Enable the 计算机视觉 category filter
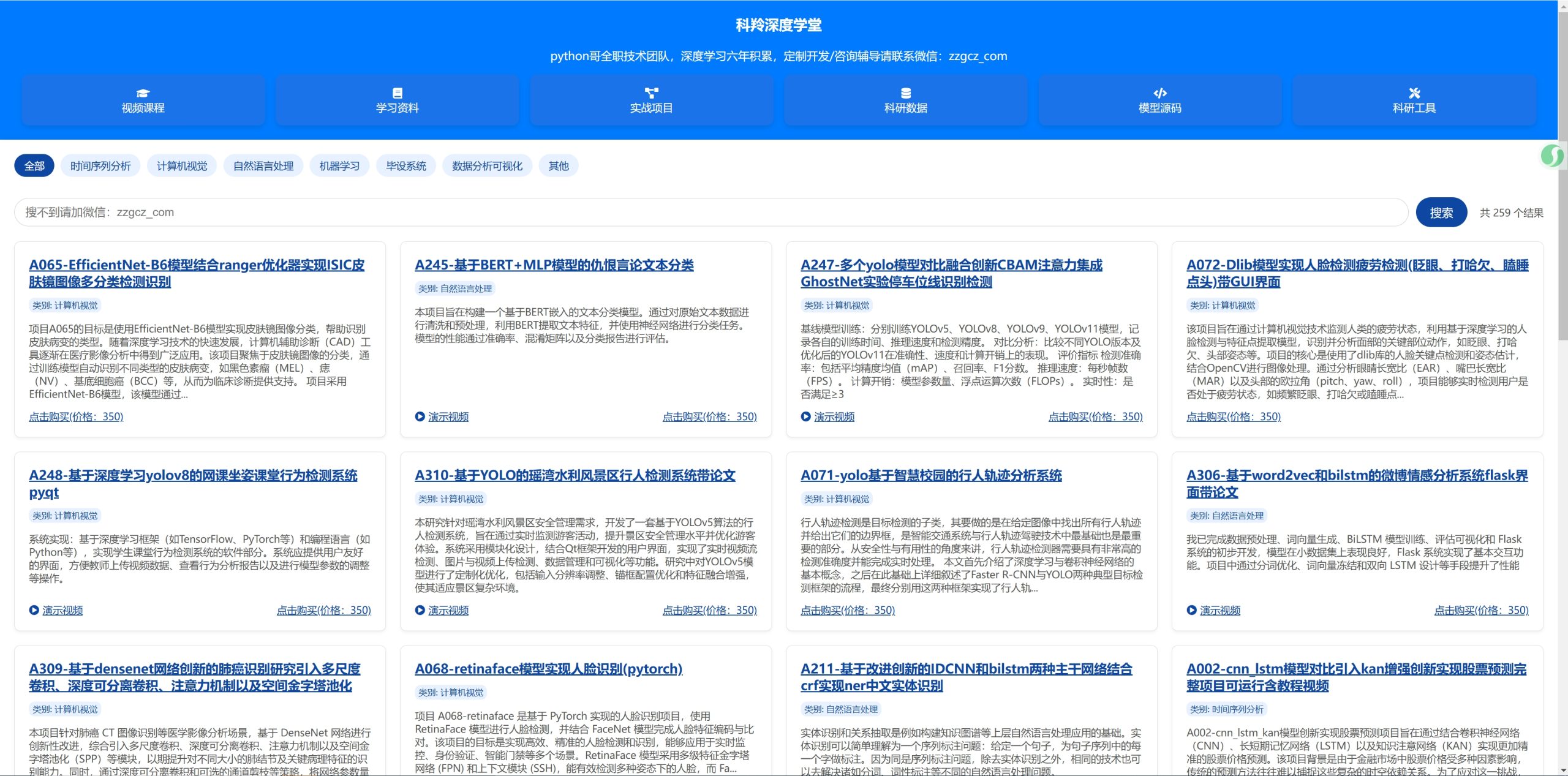The width and height of the screenshot is (1568, 776). pos(181,165)
